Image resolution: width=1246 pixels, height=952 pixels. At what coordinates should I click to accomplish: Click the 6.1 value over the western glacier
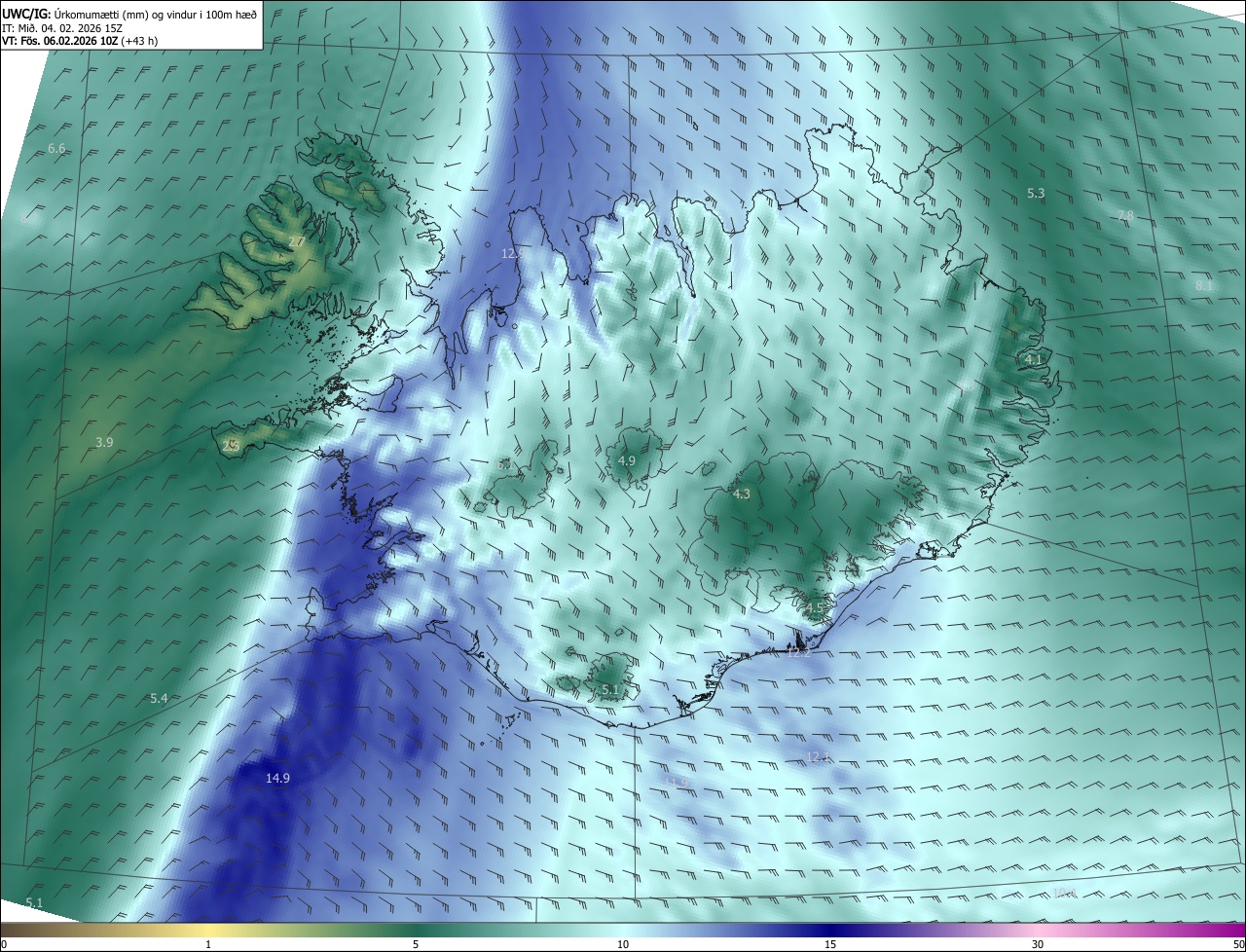pyautogui.click(x=505, y=465)
